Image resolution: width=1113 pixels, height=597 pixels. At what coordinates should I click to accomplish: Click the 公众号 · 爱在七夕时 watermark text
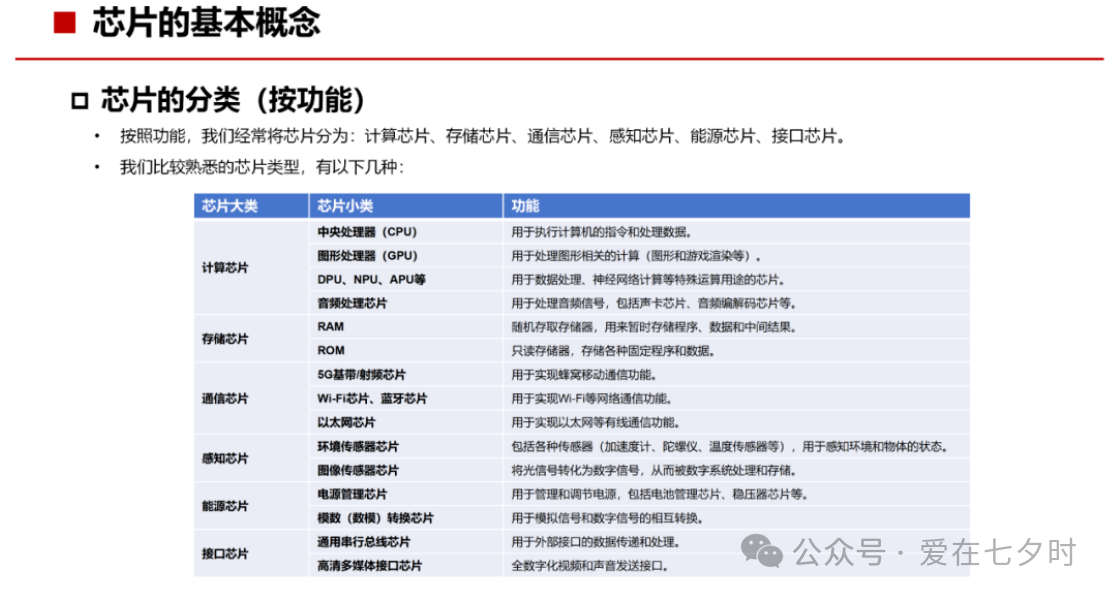tap(934, 552)
